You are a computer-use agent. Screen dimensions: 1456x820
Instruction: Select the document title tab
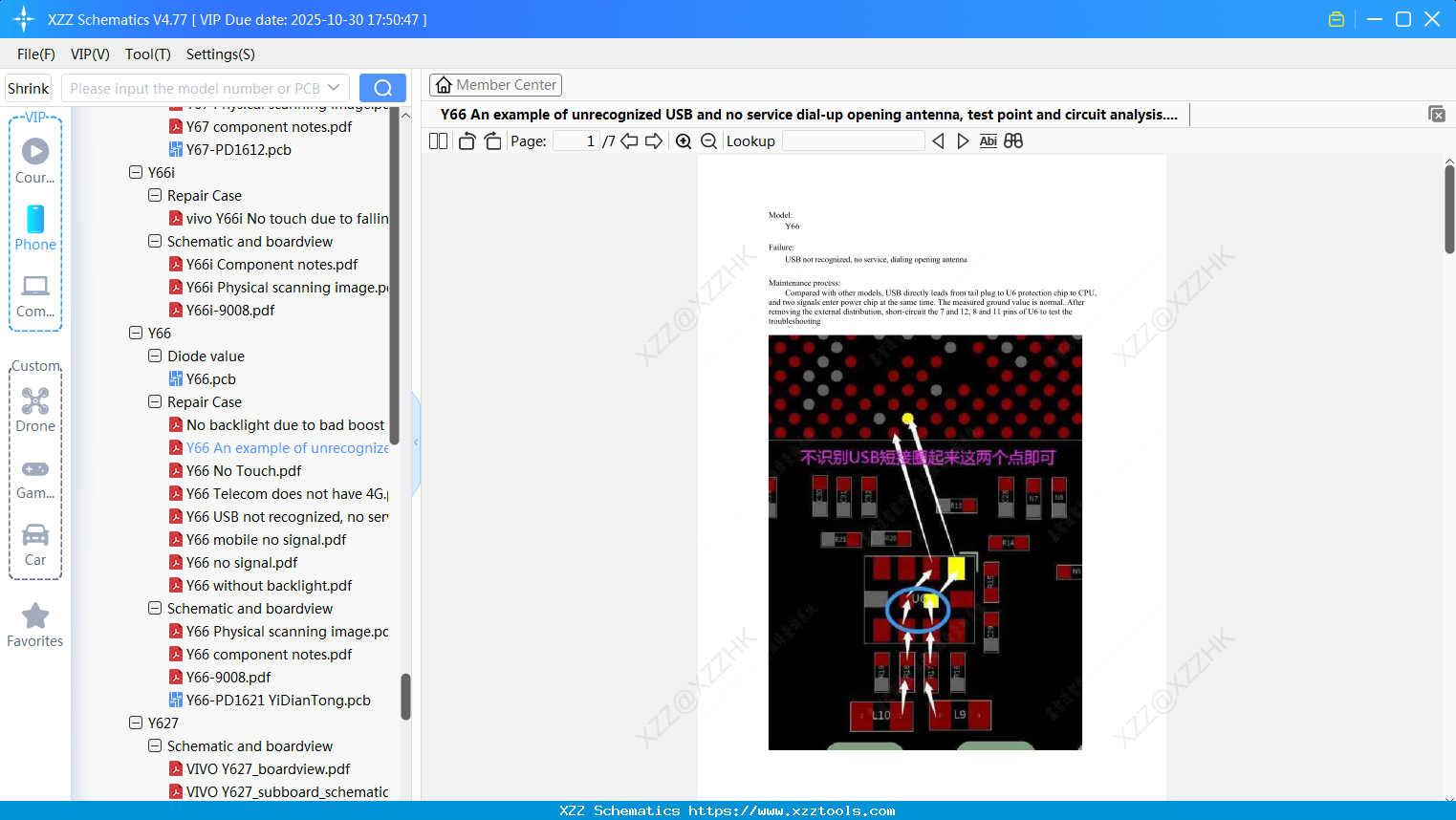[x=809, y=115]
